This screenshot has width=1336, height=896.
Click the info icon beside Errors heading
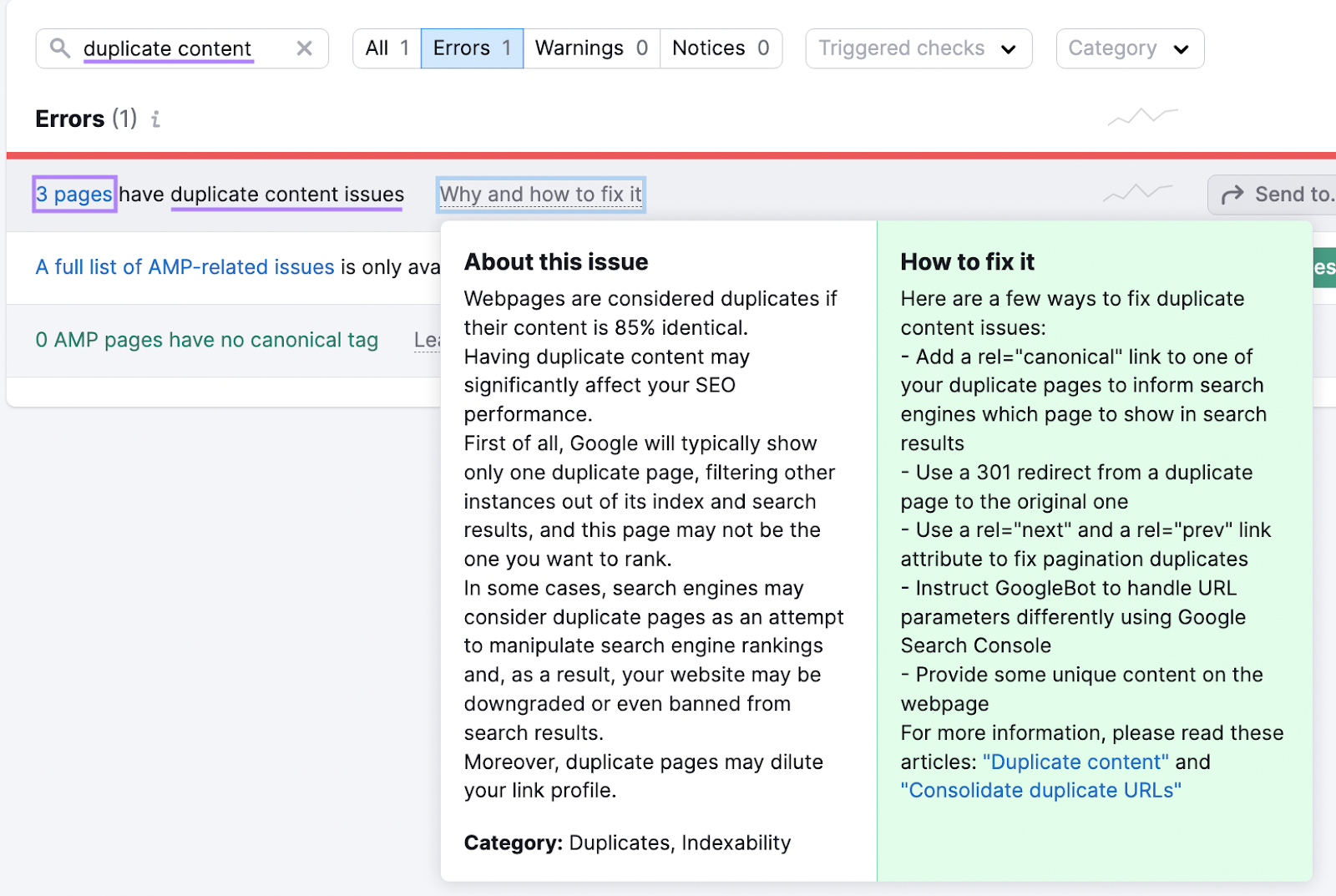point(155,119)
